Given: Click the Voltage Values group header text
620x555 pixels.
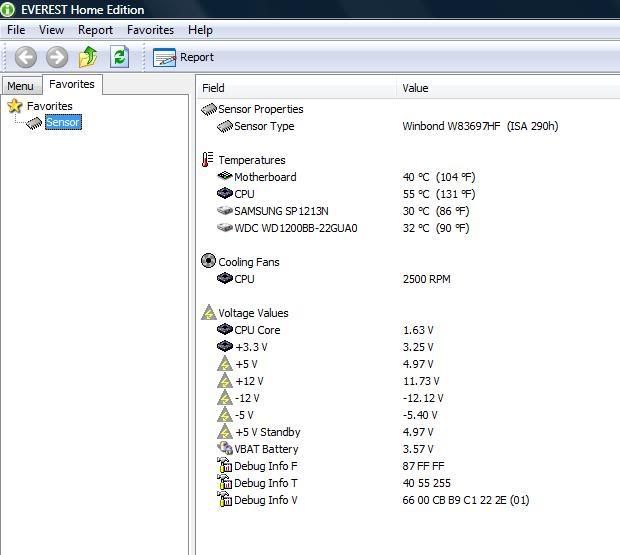Looking at the screenshot, I should pyautogui.click(x=253, y=313).
